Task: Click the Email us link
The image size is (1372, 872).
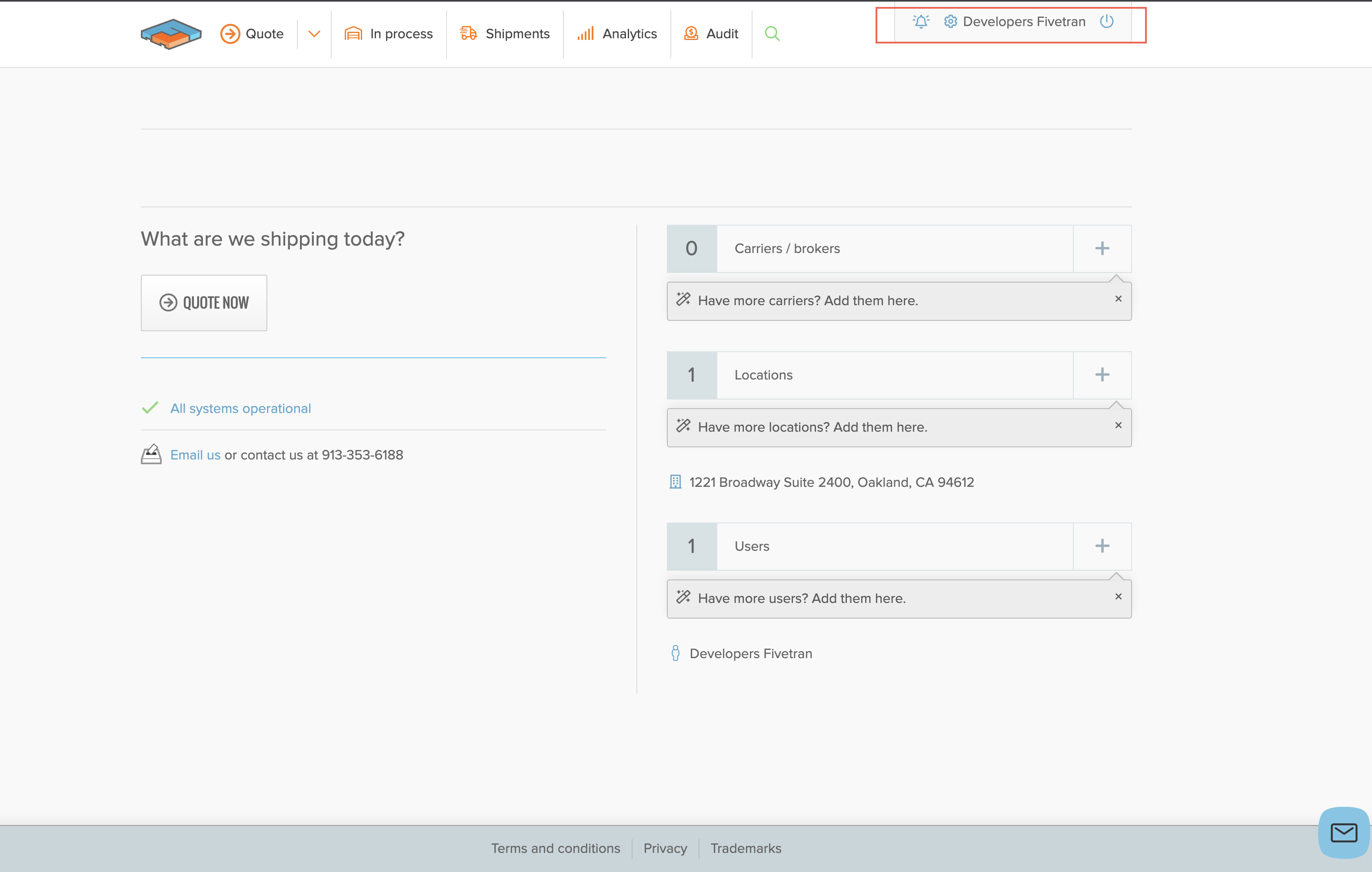Action: 194,455
